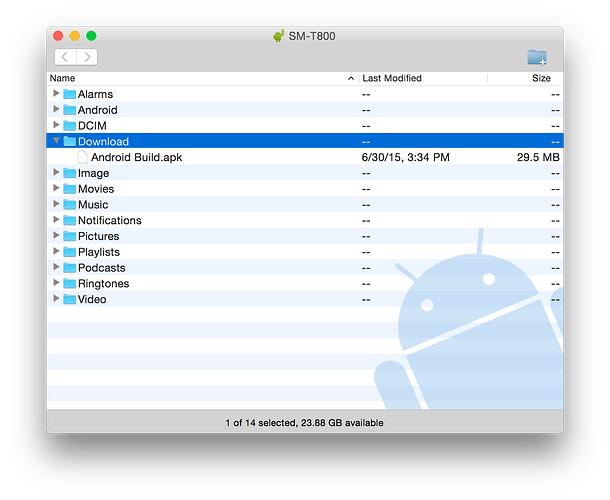610x500 pixels.
Task: Select the Podcasts folder name
Action: (102, 268)
